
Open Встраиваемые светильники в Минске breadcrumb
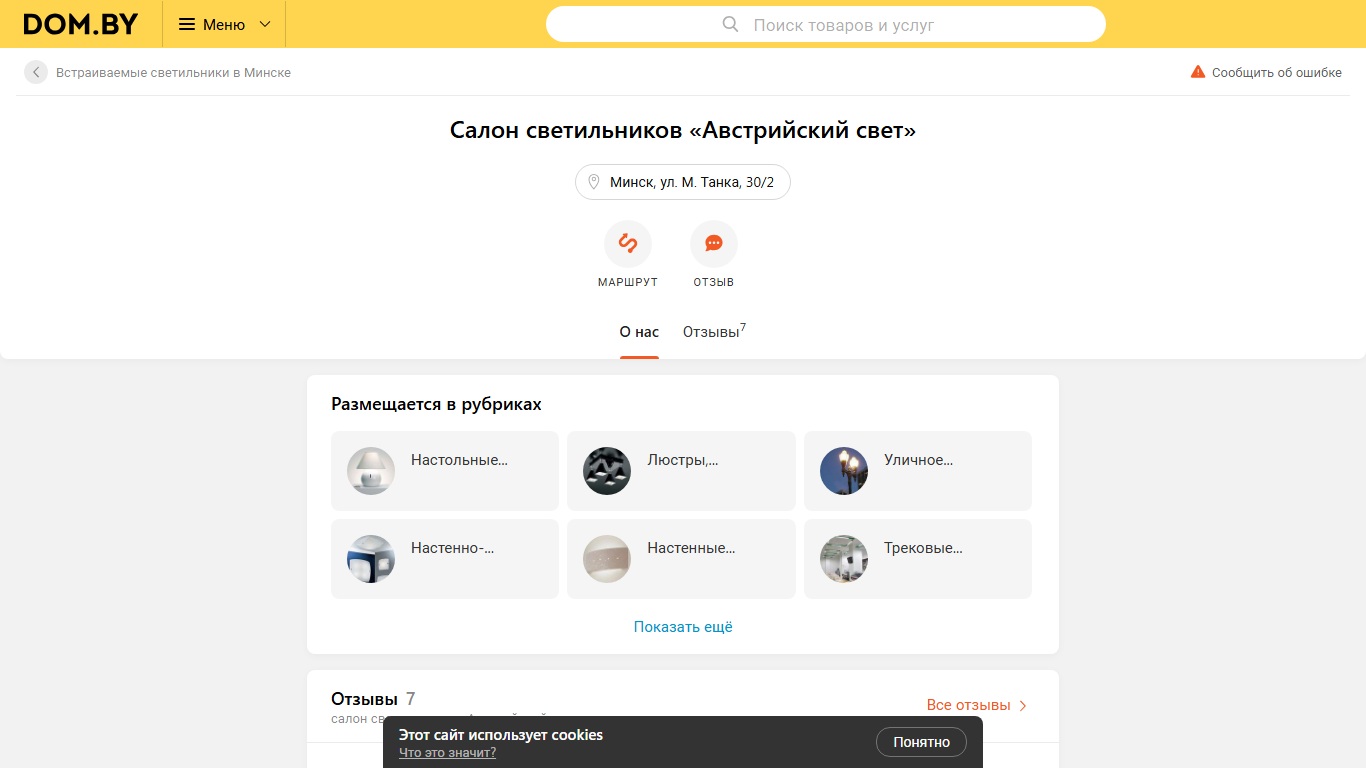pyautogui.click(x=173, y=72)
